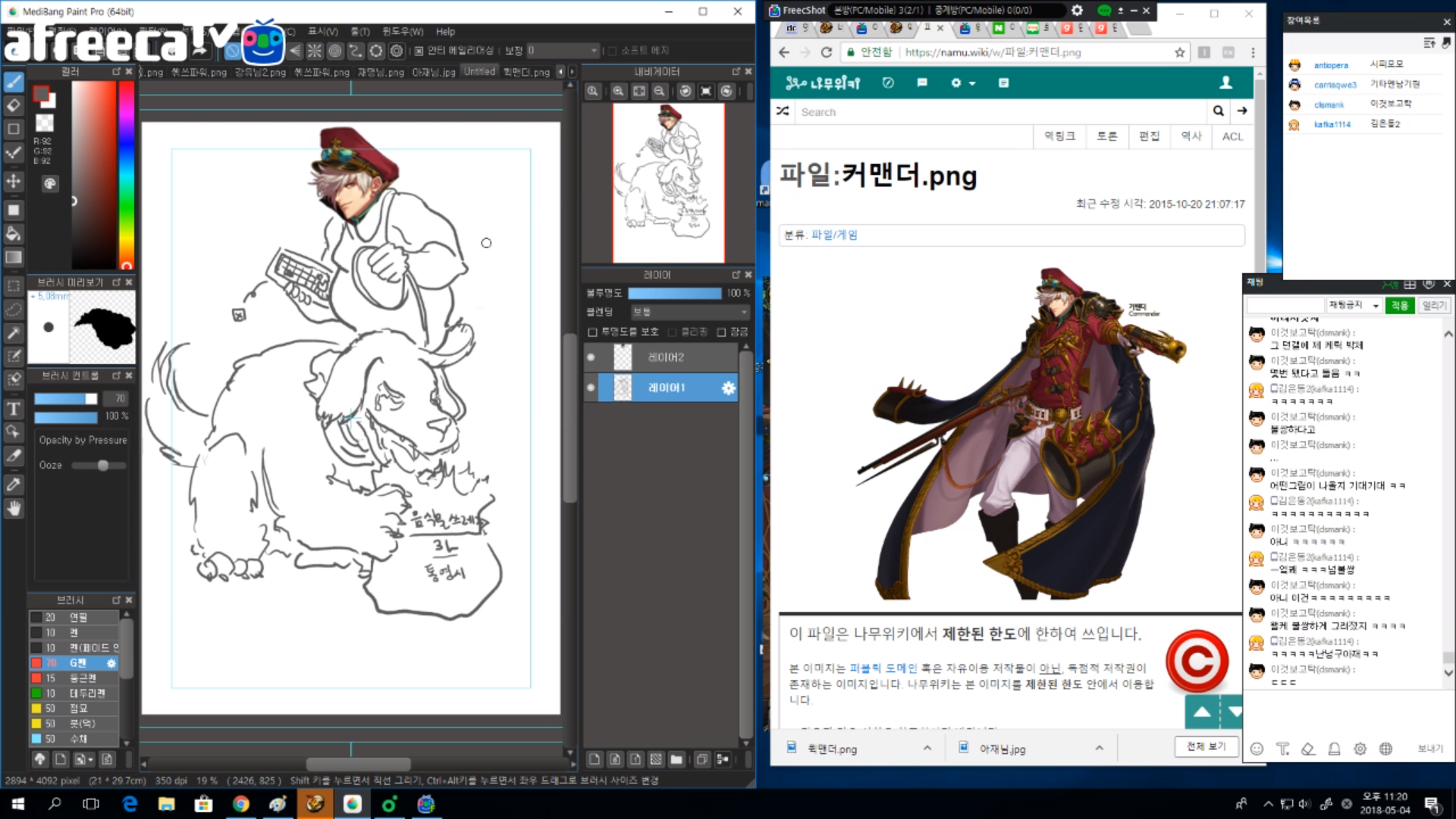Expand namu wiki settings gear dropdown
Image resolution: width=1456 pixels, height=819 pixels.
pos(963,83)
